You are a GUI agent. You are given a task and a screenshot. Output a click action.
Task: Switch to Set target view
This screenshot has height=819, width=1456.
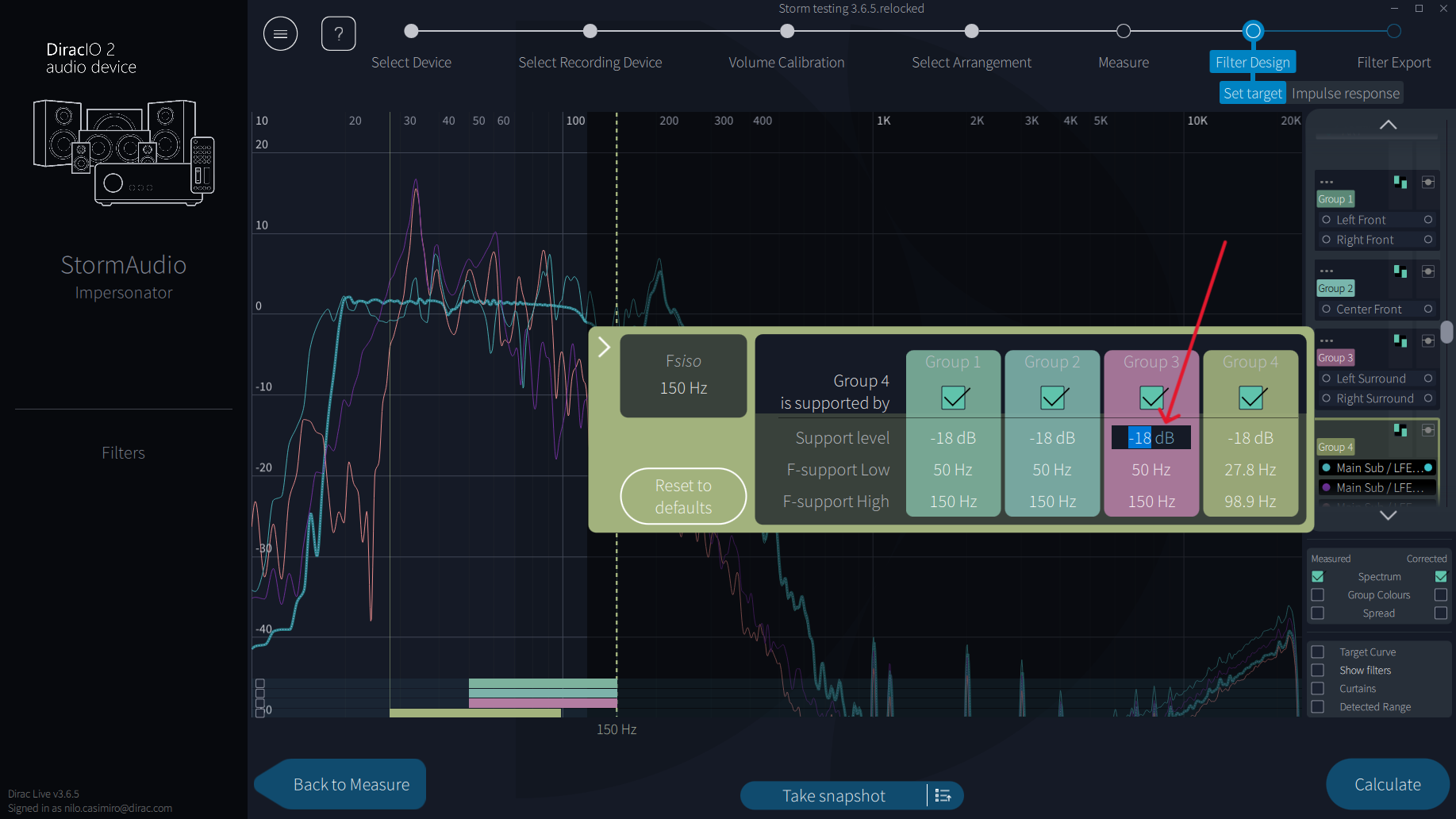pyautogui.click(x=1252, y=94)
